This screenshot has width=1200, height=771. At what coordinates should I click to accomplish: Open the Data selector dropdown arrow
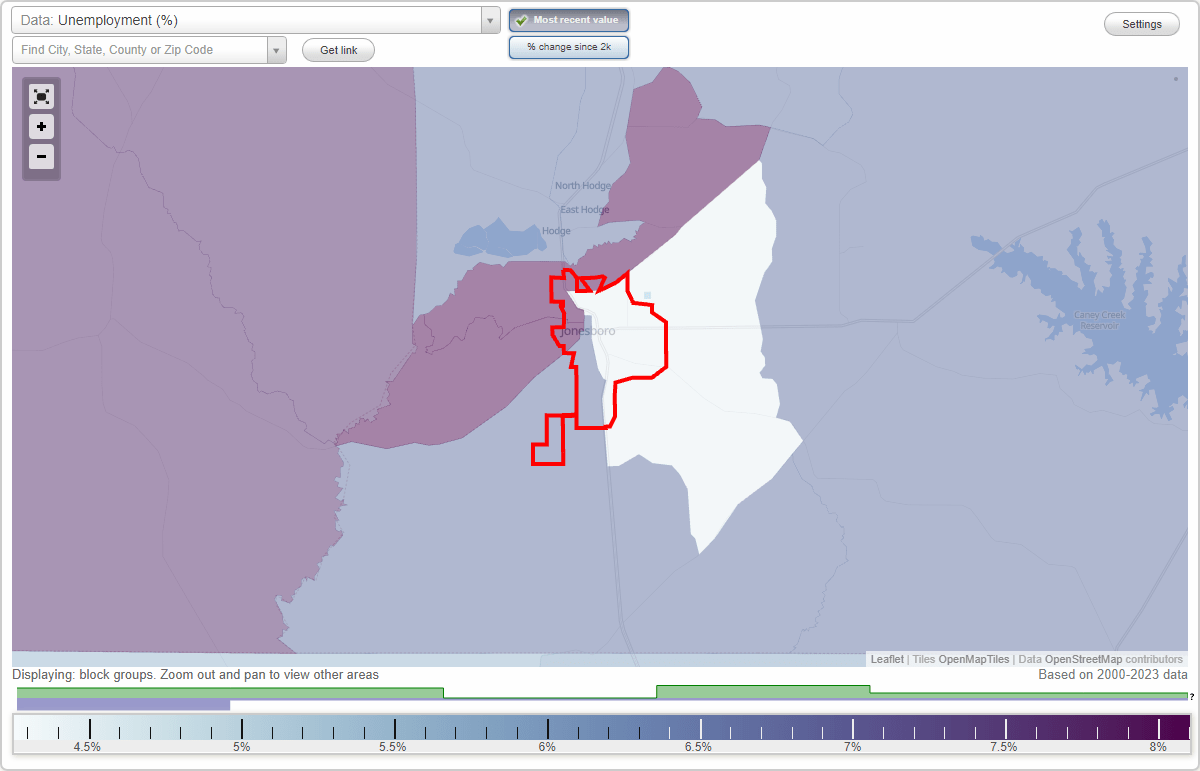tap(490, 20)
